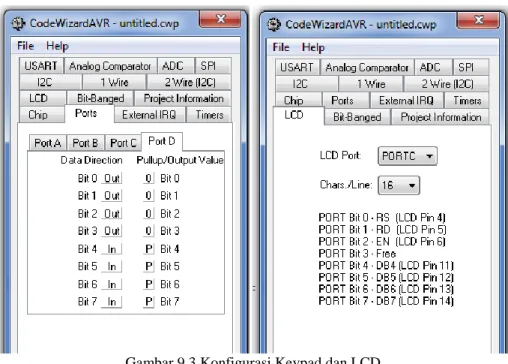Open I2C tab in right window
The height and width of the screenshot is (364, 508).
pyautogui.click(x=307, y=84)
